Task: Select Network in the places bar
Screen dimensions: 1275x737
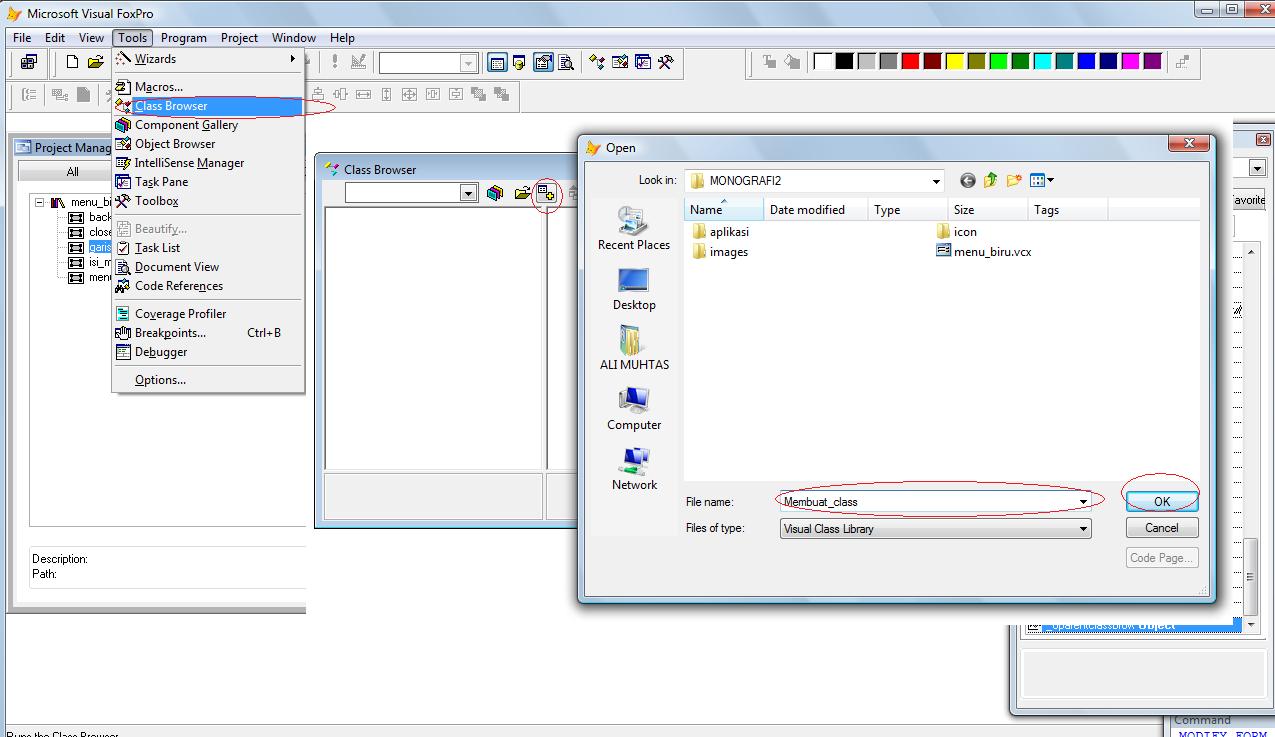Action: coord(634,469)
